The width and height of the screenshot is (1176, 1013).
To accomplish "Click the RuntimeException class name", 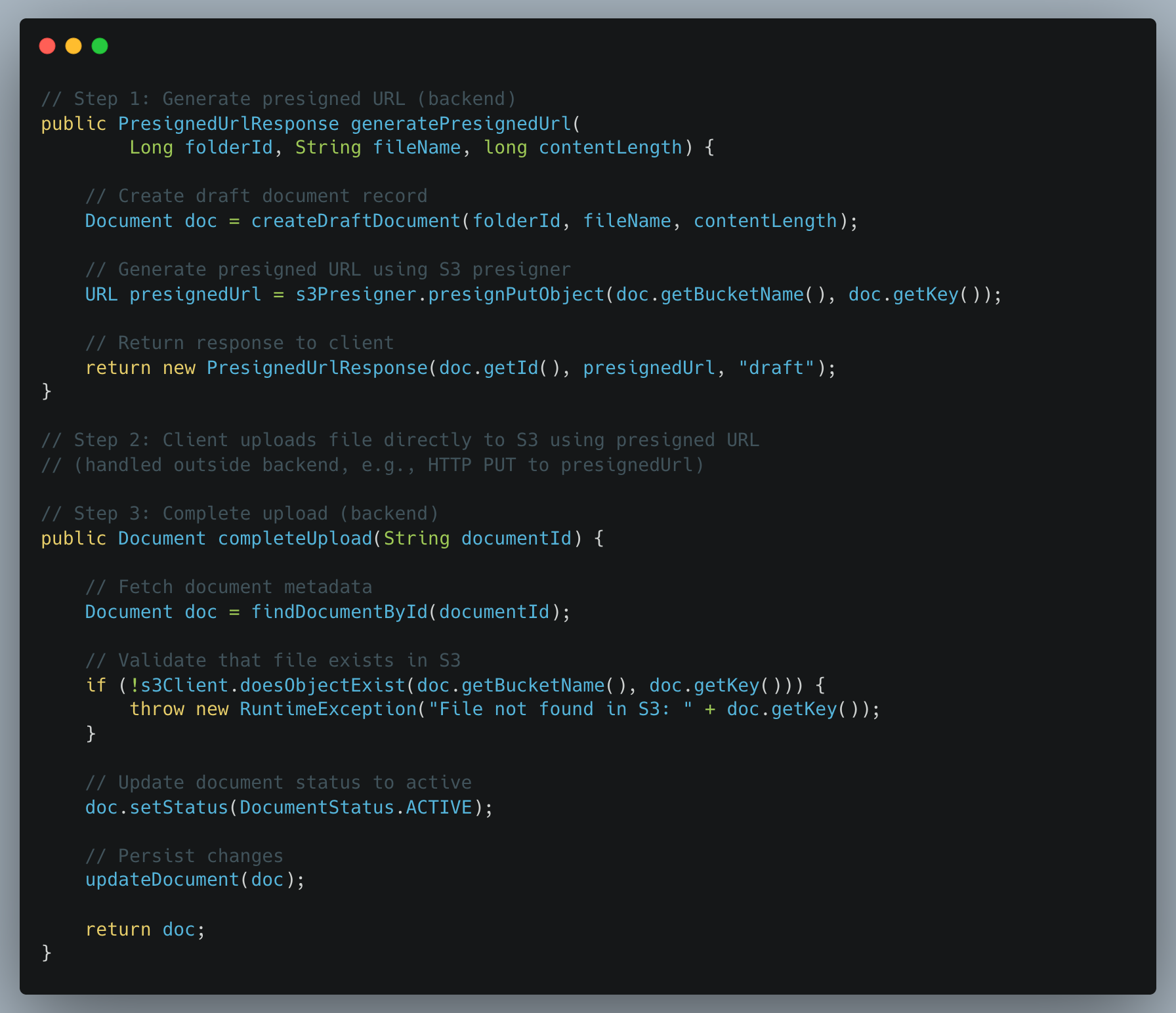I will pos(328,709).
